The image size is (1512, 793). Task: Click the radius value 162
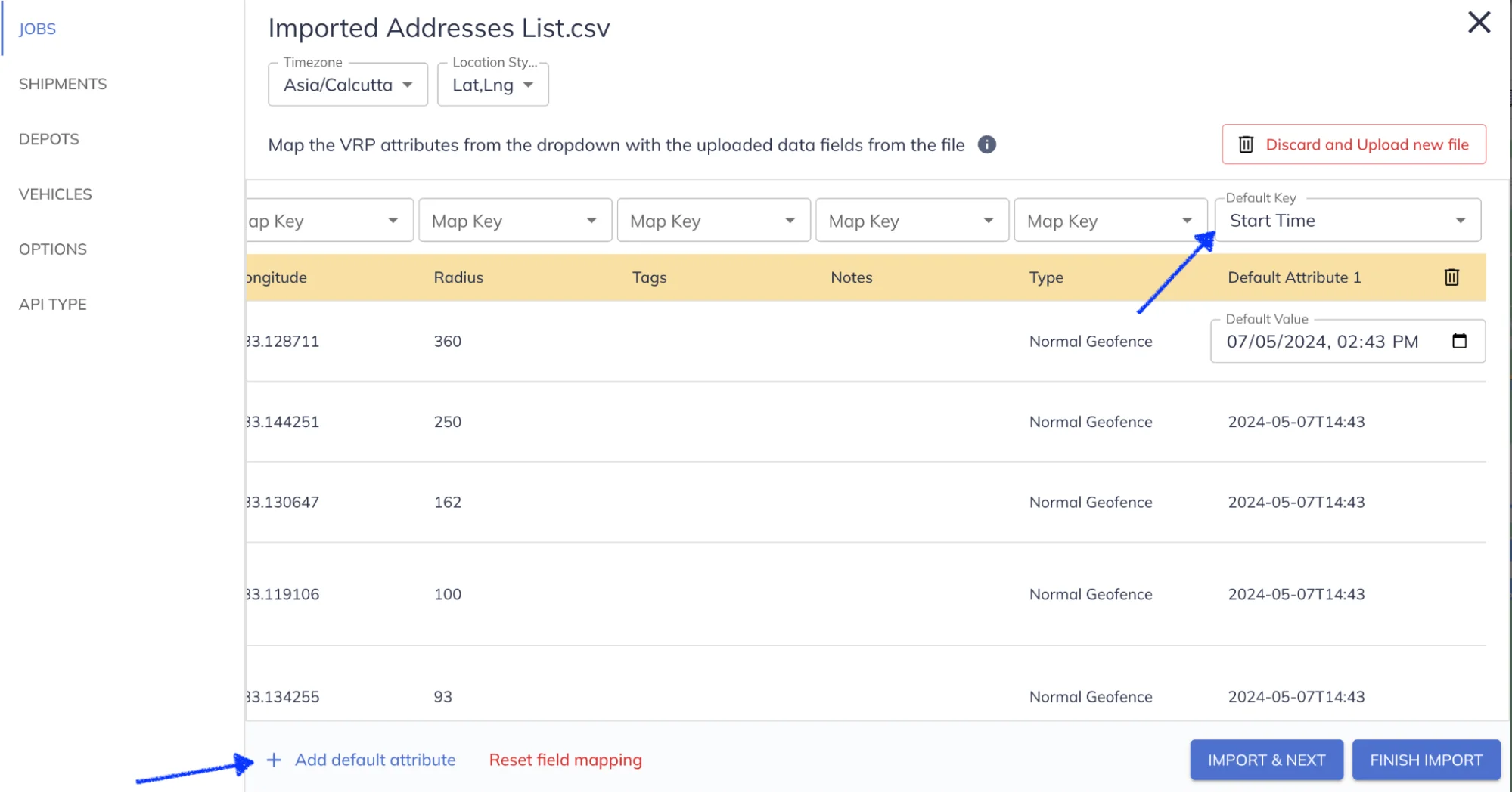447,502
